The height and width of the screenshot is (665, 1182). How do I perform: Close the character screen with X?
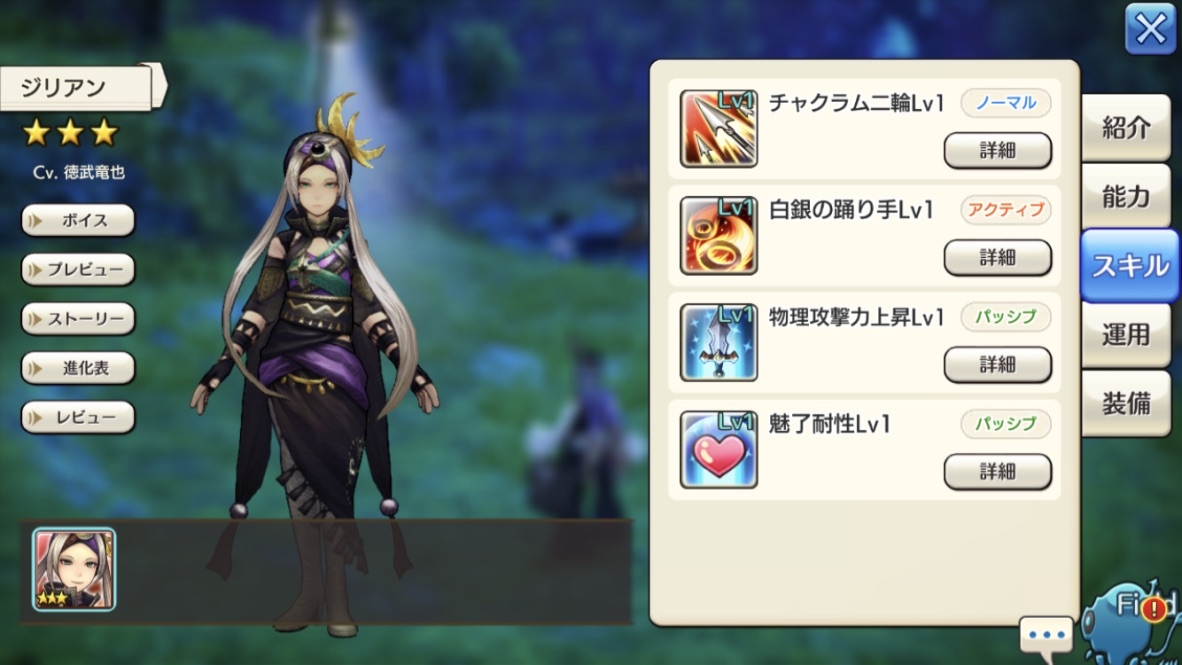(1150, 29)
